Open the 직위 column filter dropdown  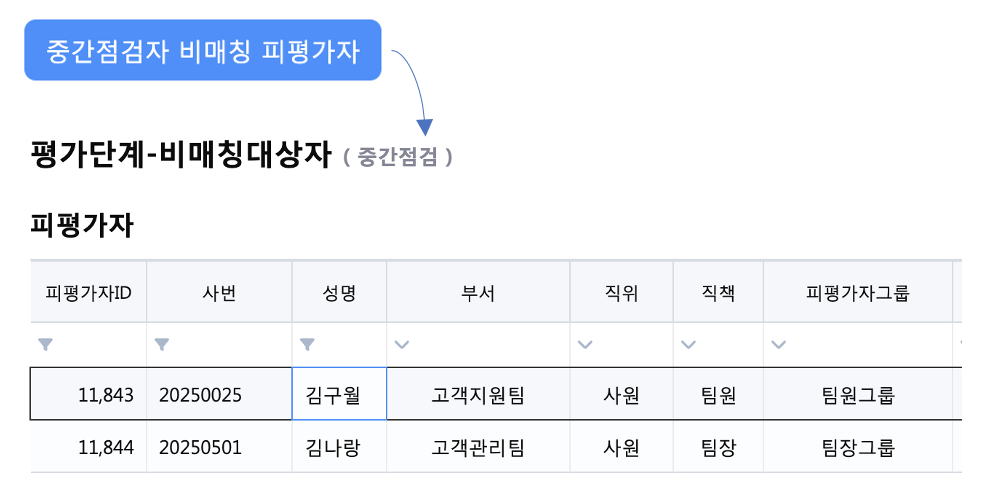tap(586, 344)
